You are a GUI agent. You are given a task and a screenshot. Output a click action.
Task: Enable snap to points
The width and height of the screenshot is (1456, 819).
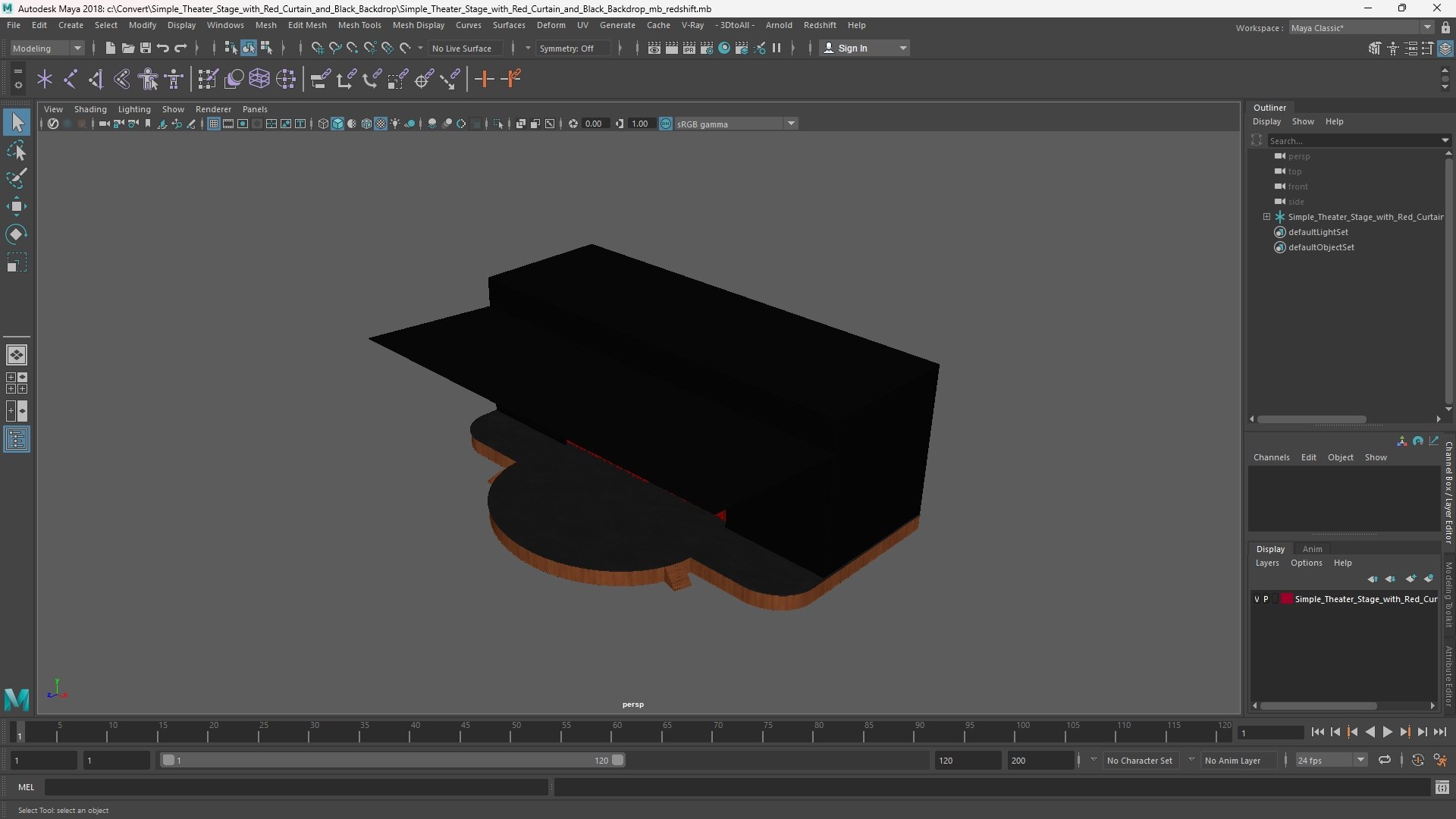[352, 48]
